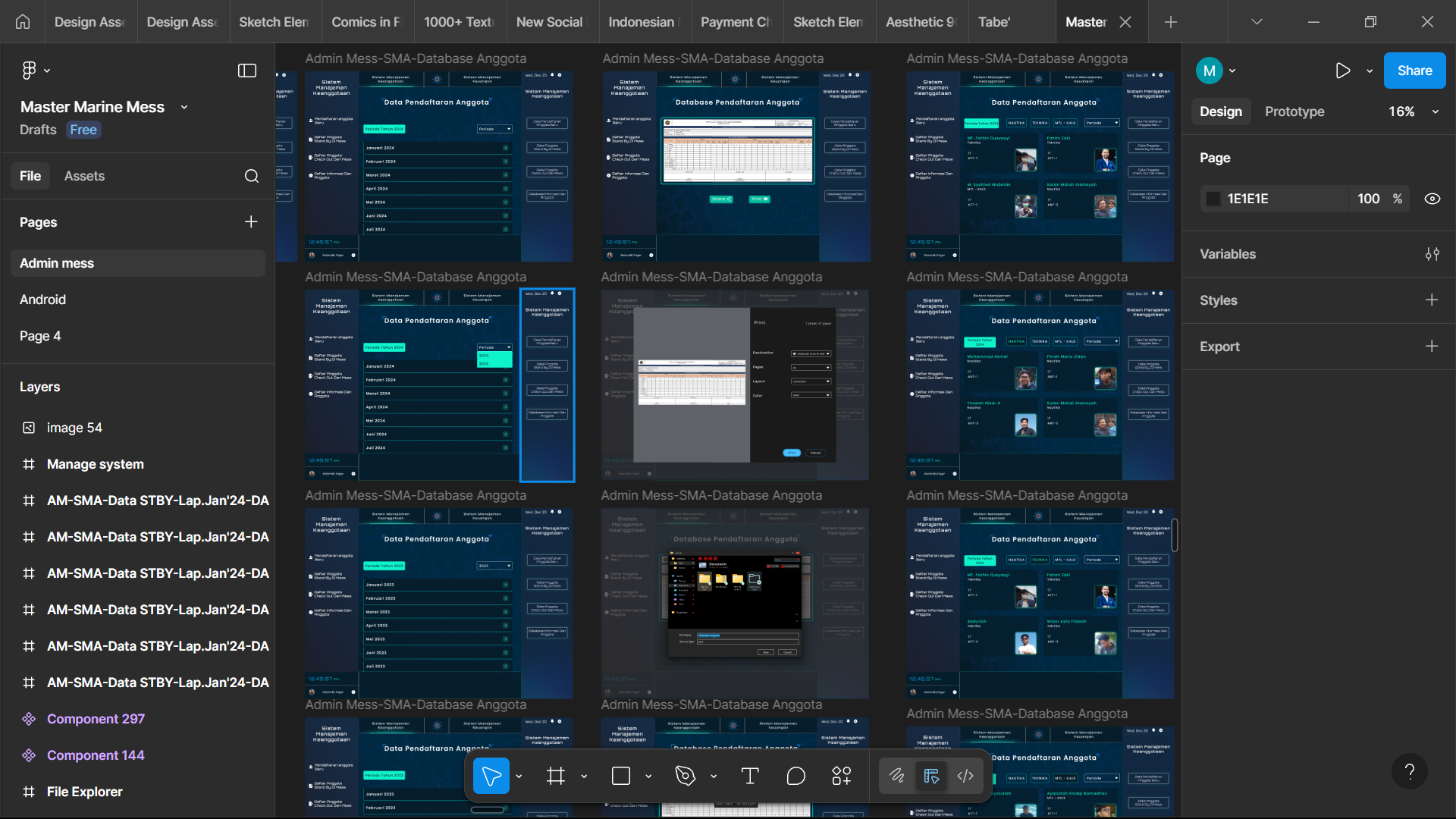
Task: Switch to Draw mode toggle
Action: [x=897, y=776]
